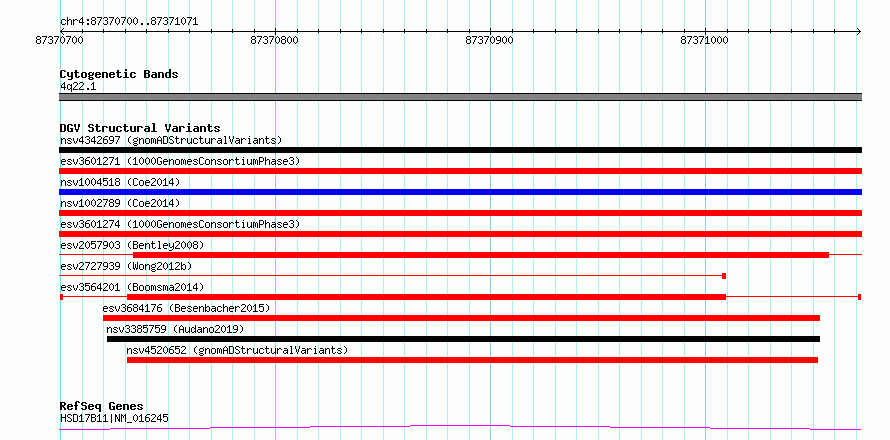Open the nsv1002789 Coe2014 label
890x440 pixels.
click(120, 203)
